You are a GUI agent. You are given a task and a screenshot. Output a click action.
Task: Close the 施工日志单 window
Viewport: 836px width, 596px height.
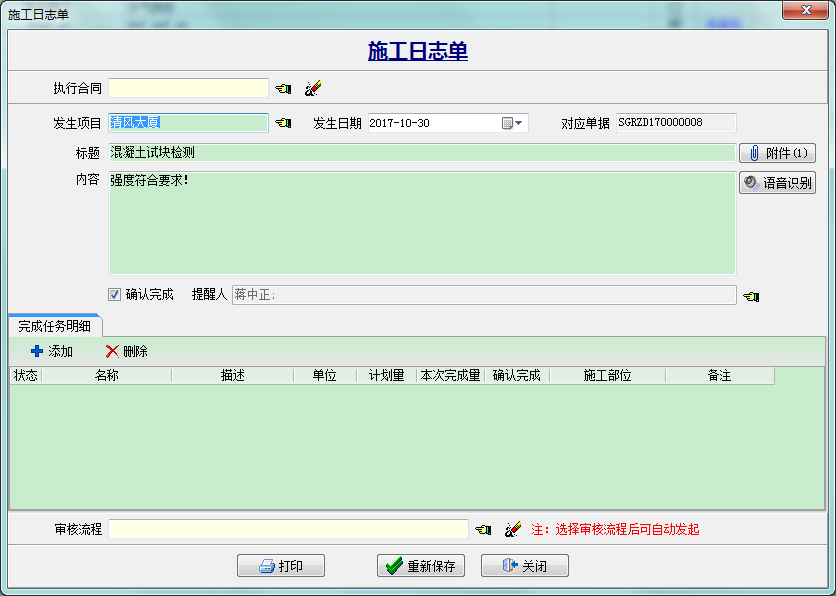click(x=806, y=10)
